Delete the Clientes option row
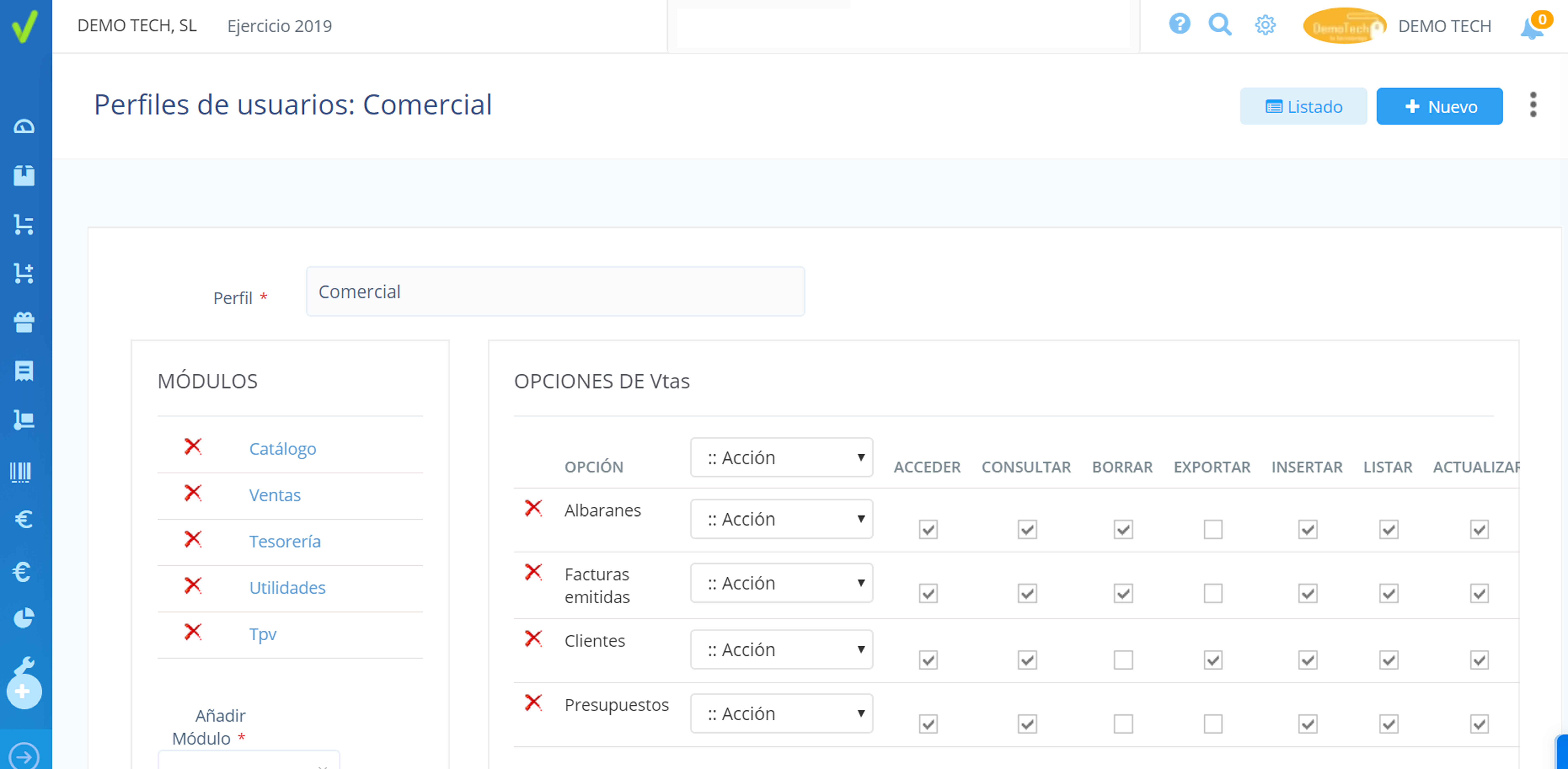The image size is (1568, 769). pyautogui.click(x=533, y=639)
